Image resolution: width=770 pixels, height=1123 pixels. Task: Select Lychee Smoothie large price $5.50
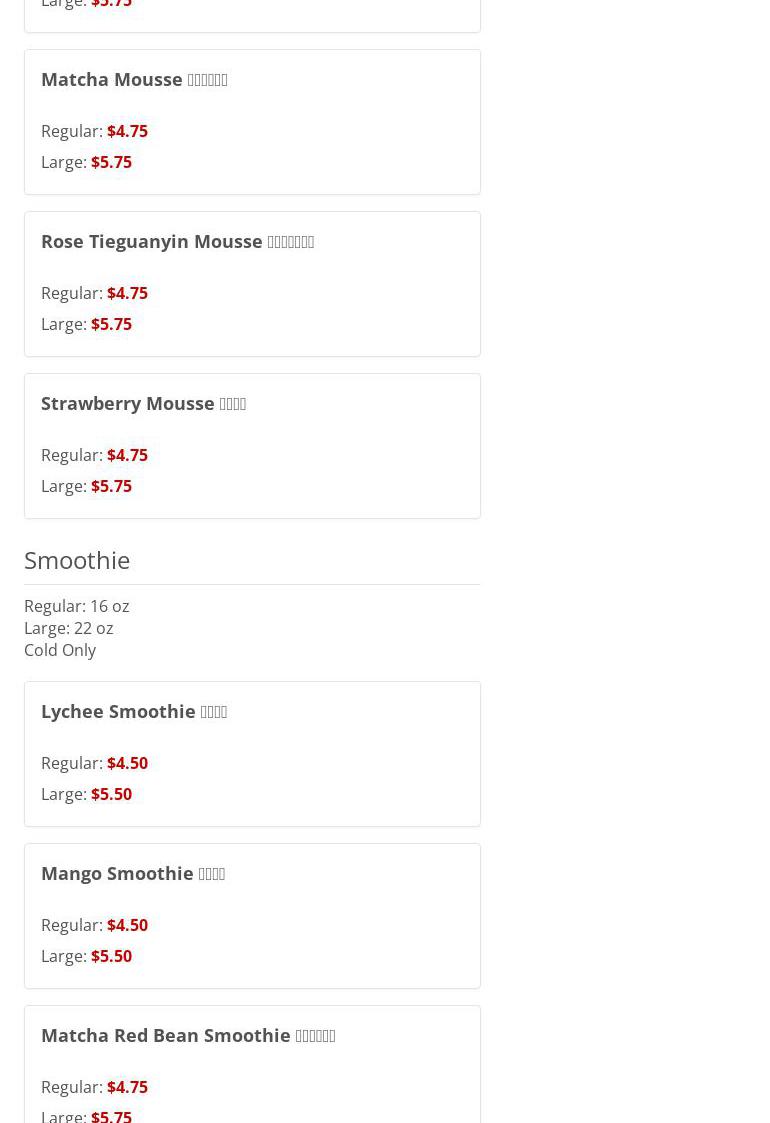click(x=111, y=794)
